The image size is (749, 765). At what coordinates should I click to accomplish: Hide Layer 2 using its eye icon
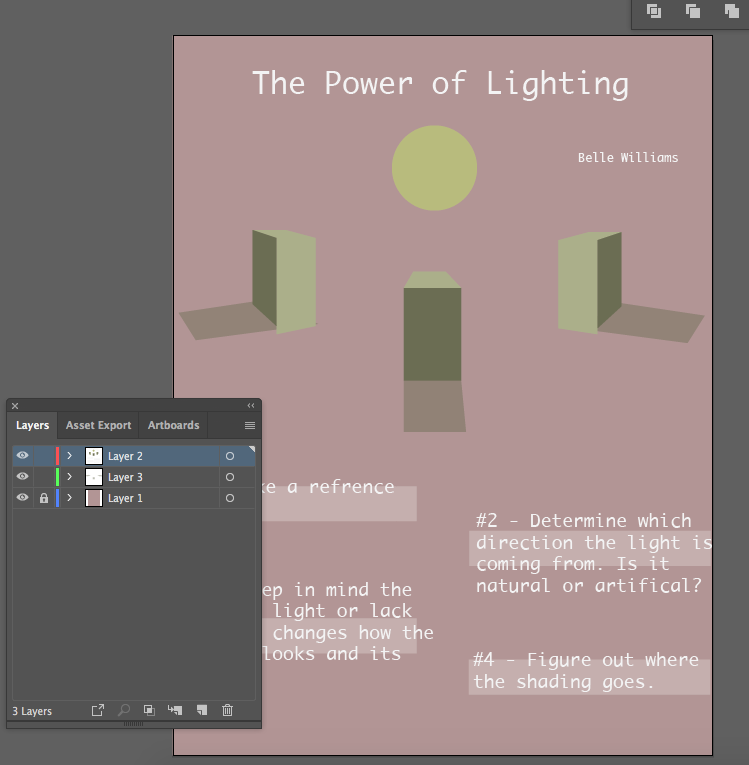[22, 456]
